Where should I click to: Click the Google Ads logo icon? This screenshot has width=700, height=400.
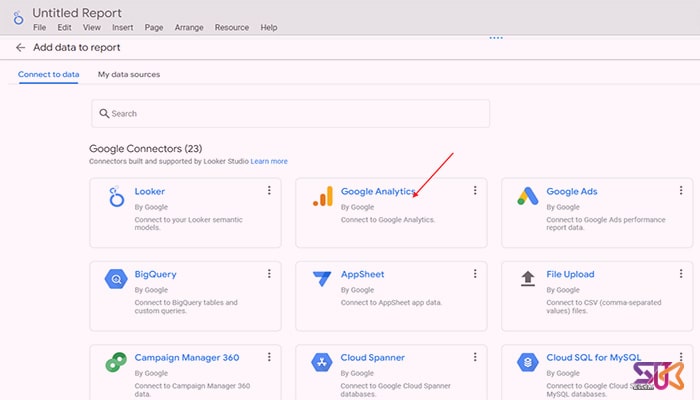pos(528,196)
